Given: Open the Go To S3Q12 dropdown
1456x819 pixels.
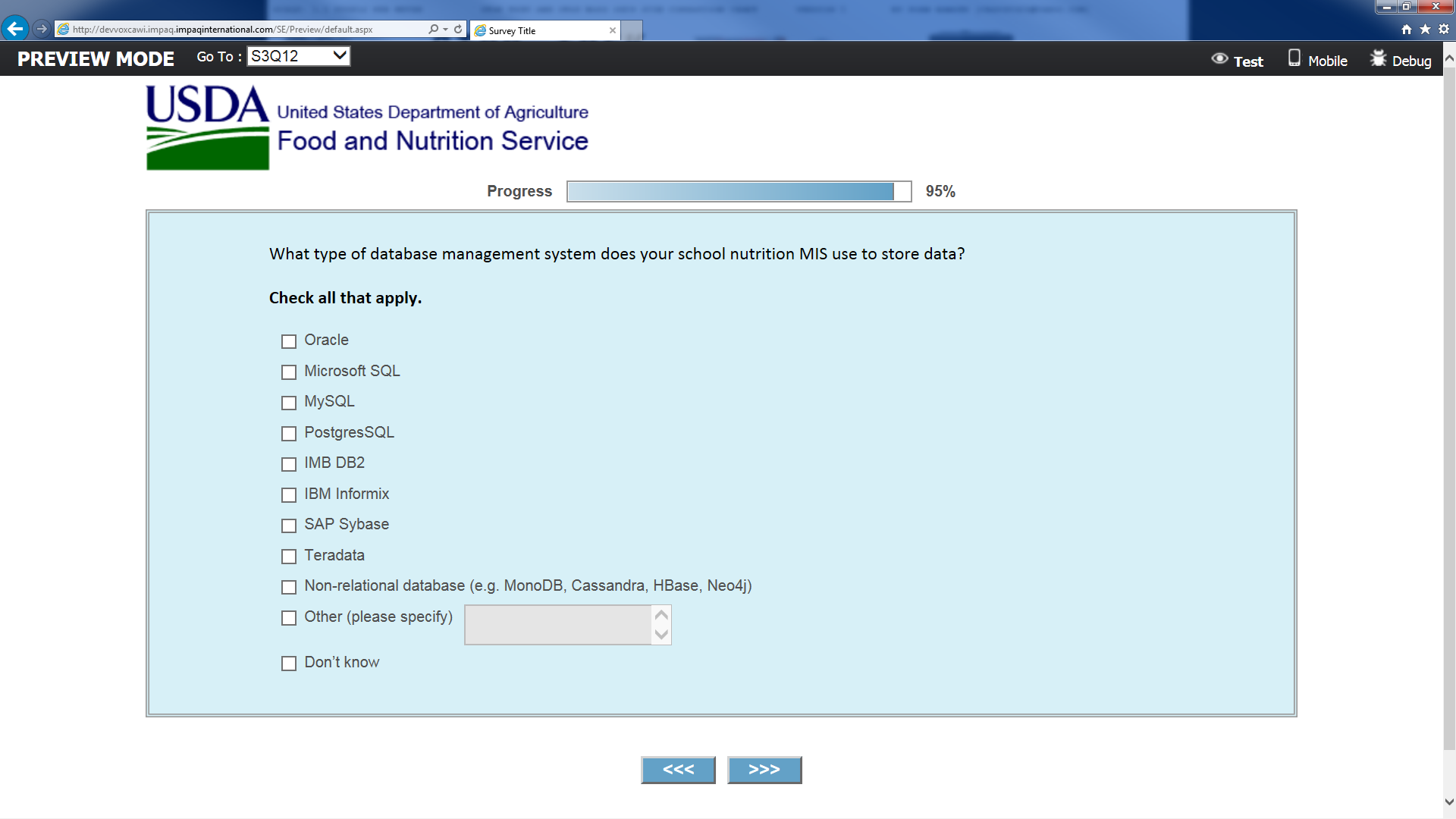Looking at the screenshot, I should tap(298, 56).
